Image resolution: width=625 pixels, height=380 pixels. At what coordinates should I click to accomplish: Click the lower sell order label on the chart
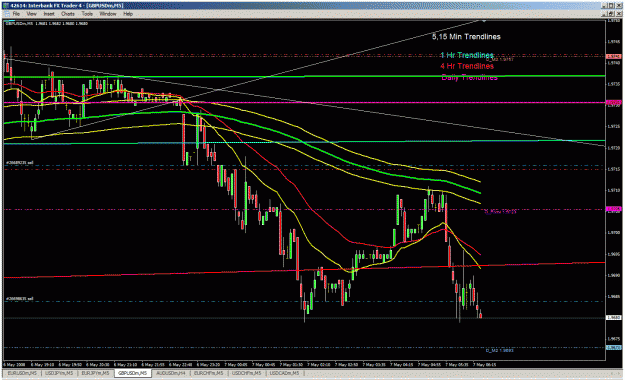[x=19, y=299]
